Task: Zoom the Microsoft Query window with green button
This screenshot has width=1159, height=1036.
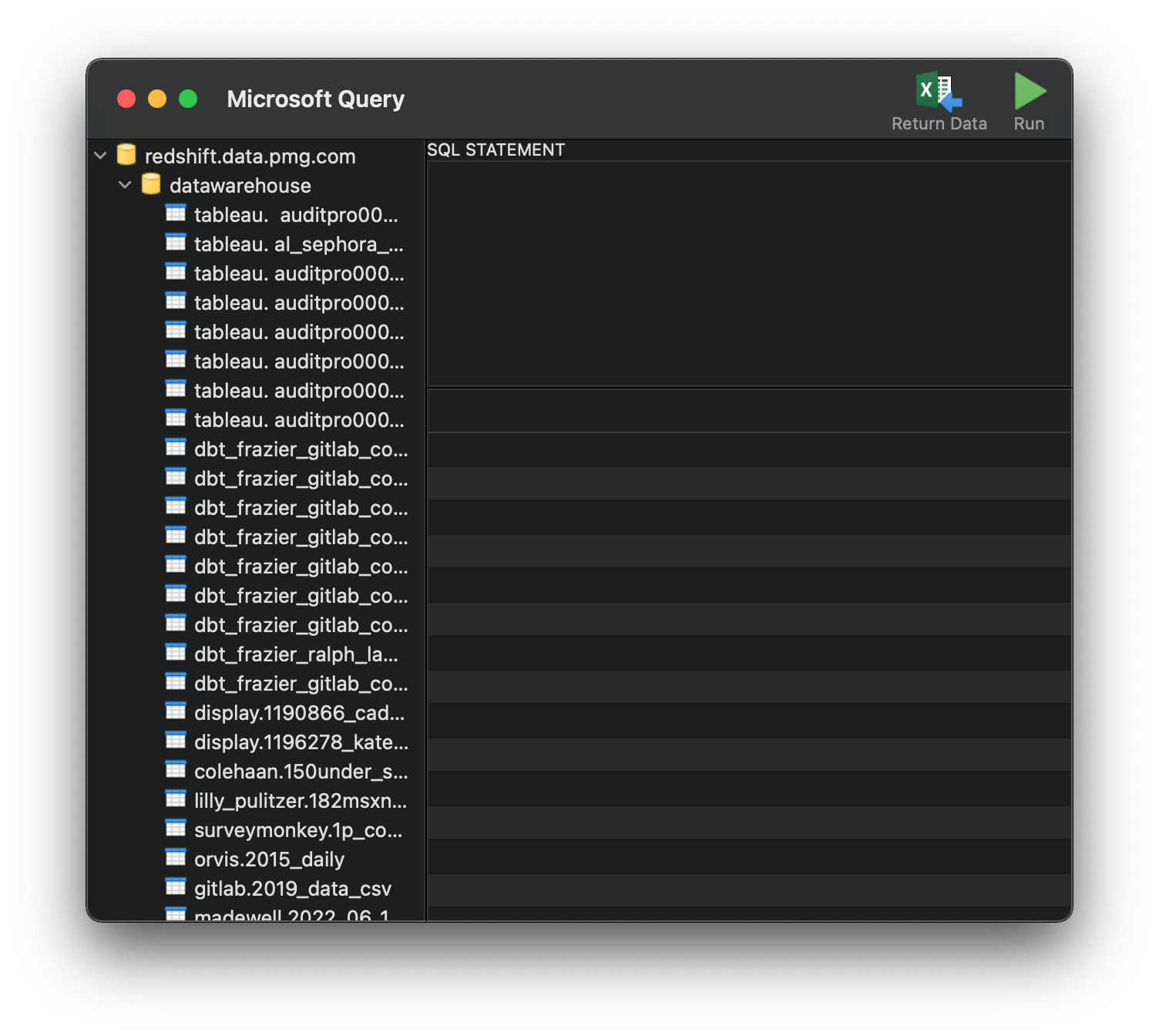Action: pyautogui.click(x=188, y=99)
